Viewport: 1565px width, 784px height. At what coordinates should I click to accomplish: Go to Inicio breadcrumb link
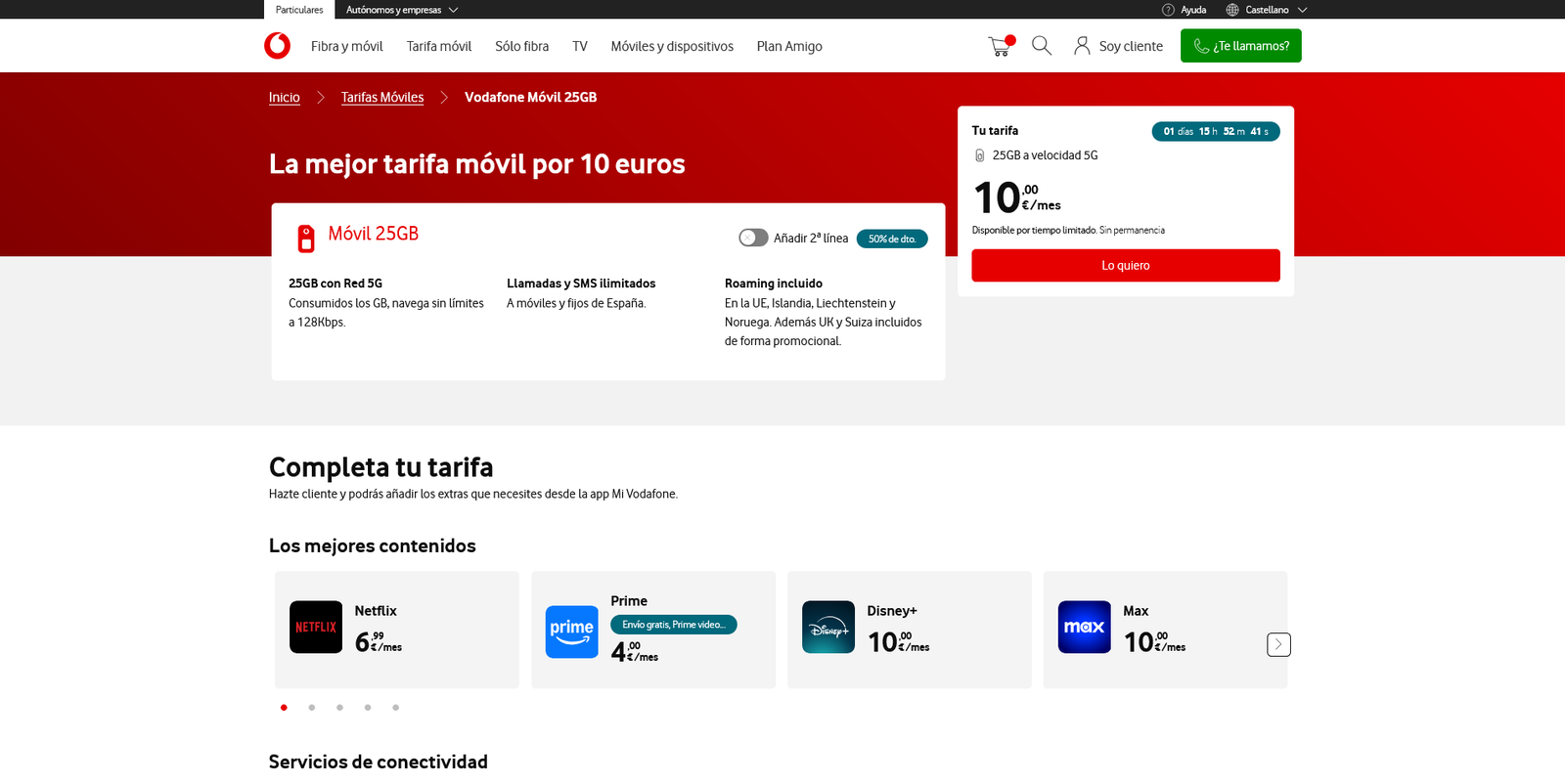[285, 97]
